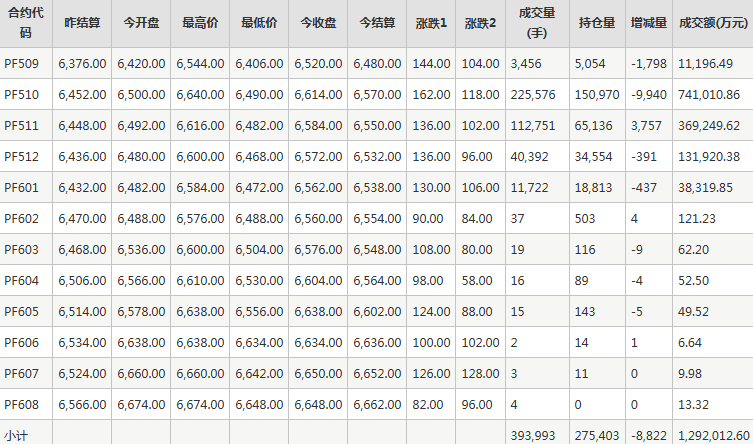Click PF608 turnover 13.32

pyautogui.click(x=693, y=405)
